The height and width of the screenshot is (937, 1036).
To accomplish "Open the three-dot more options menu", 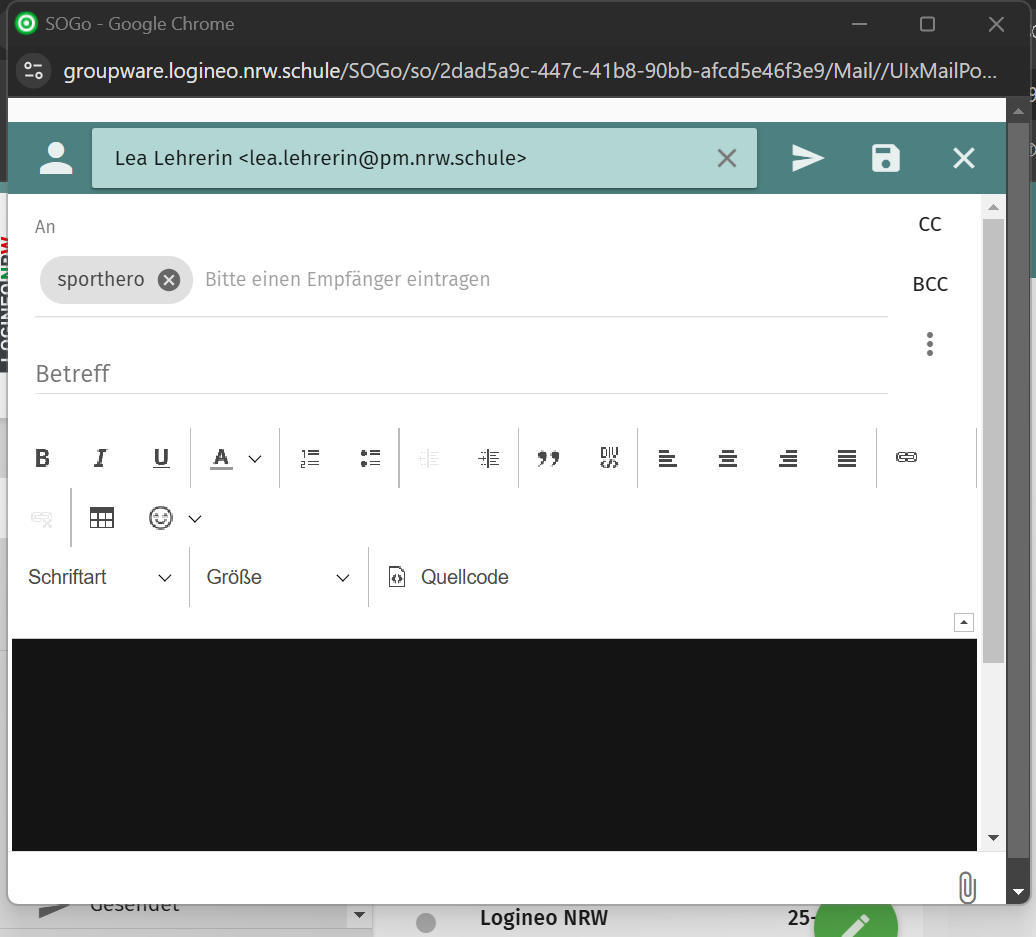I will (x=930, y=345).
